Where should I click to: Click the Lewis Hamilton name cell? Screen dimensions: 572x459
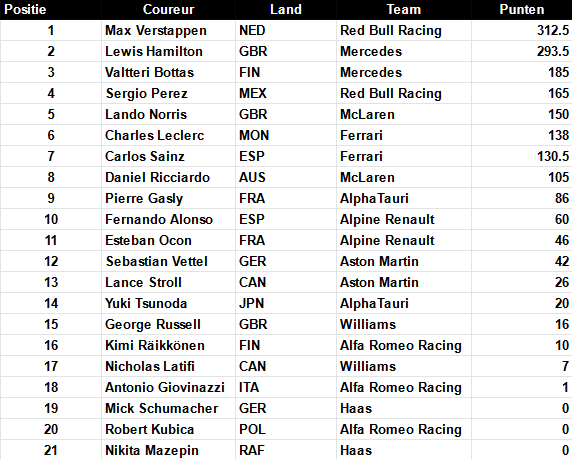(169, 51)
